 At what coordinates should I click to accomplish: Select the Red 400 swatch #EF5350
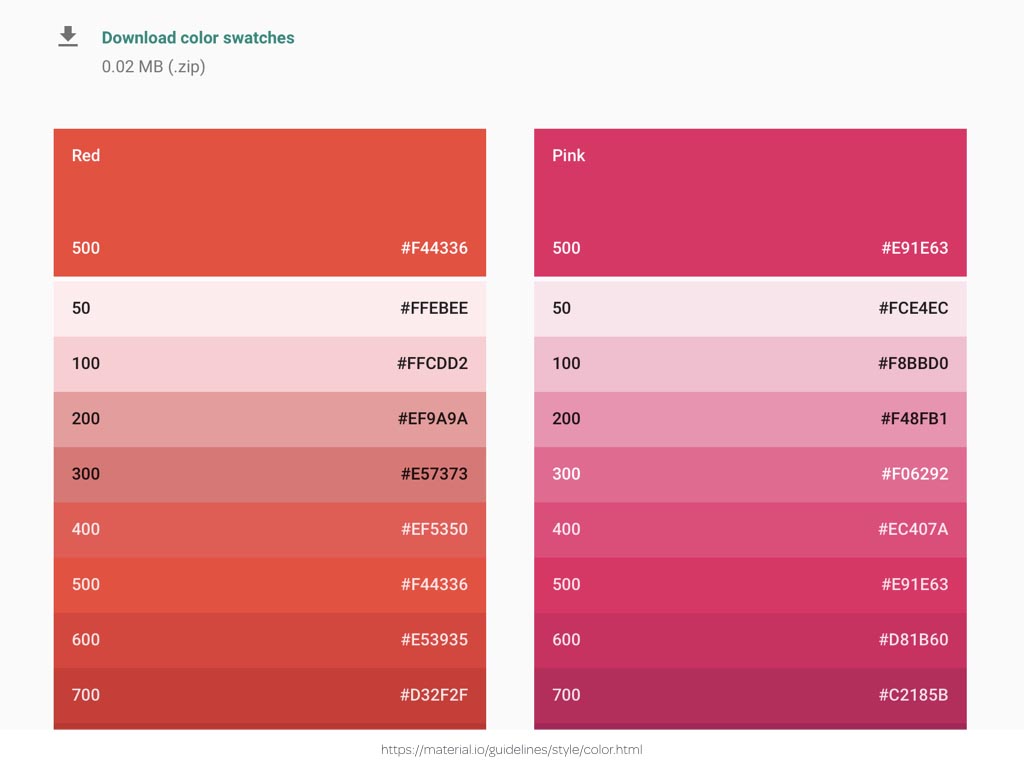pyautogui.click(x=270, y=530)
